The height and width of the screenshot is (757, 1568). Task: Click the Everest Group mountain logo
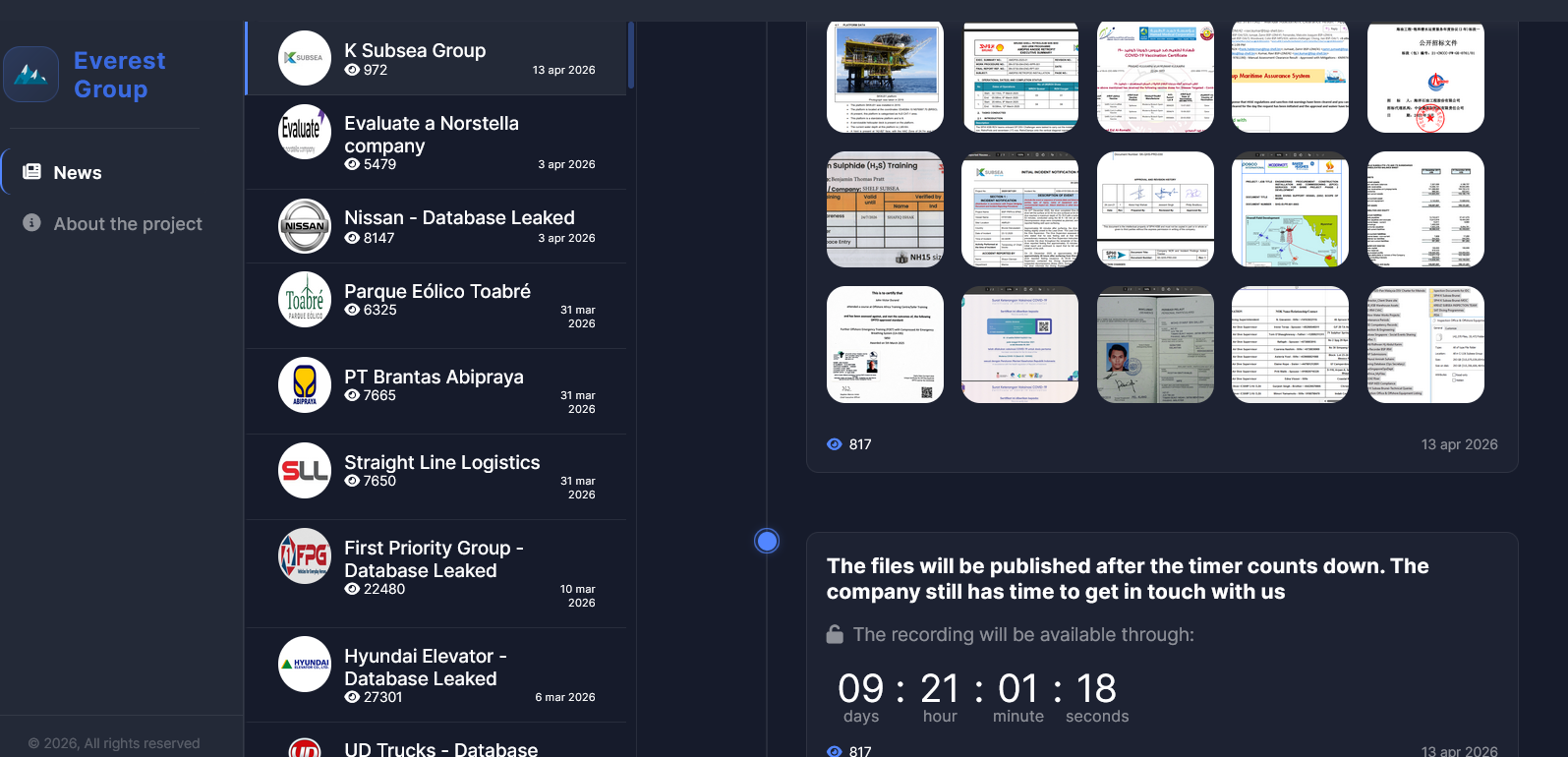click(x=31, y=75)
